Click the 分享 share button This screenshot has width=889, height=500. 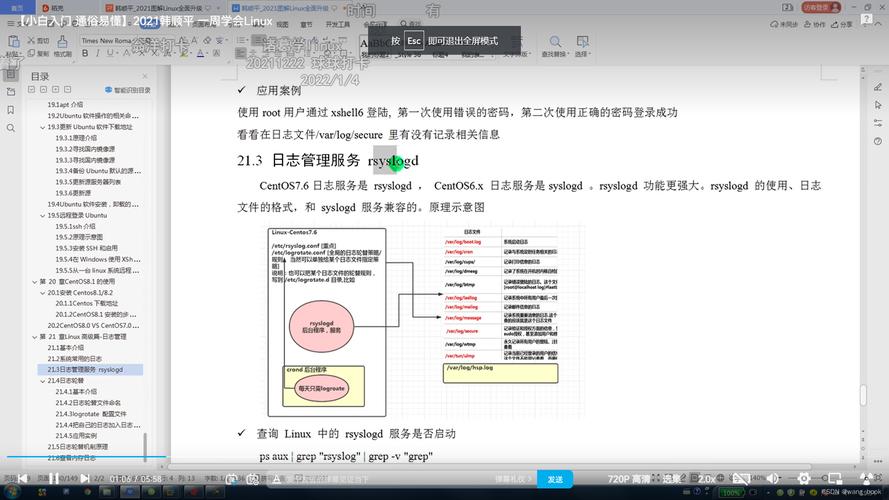point(842,24)
